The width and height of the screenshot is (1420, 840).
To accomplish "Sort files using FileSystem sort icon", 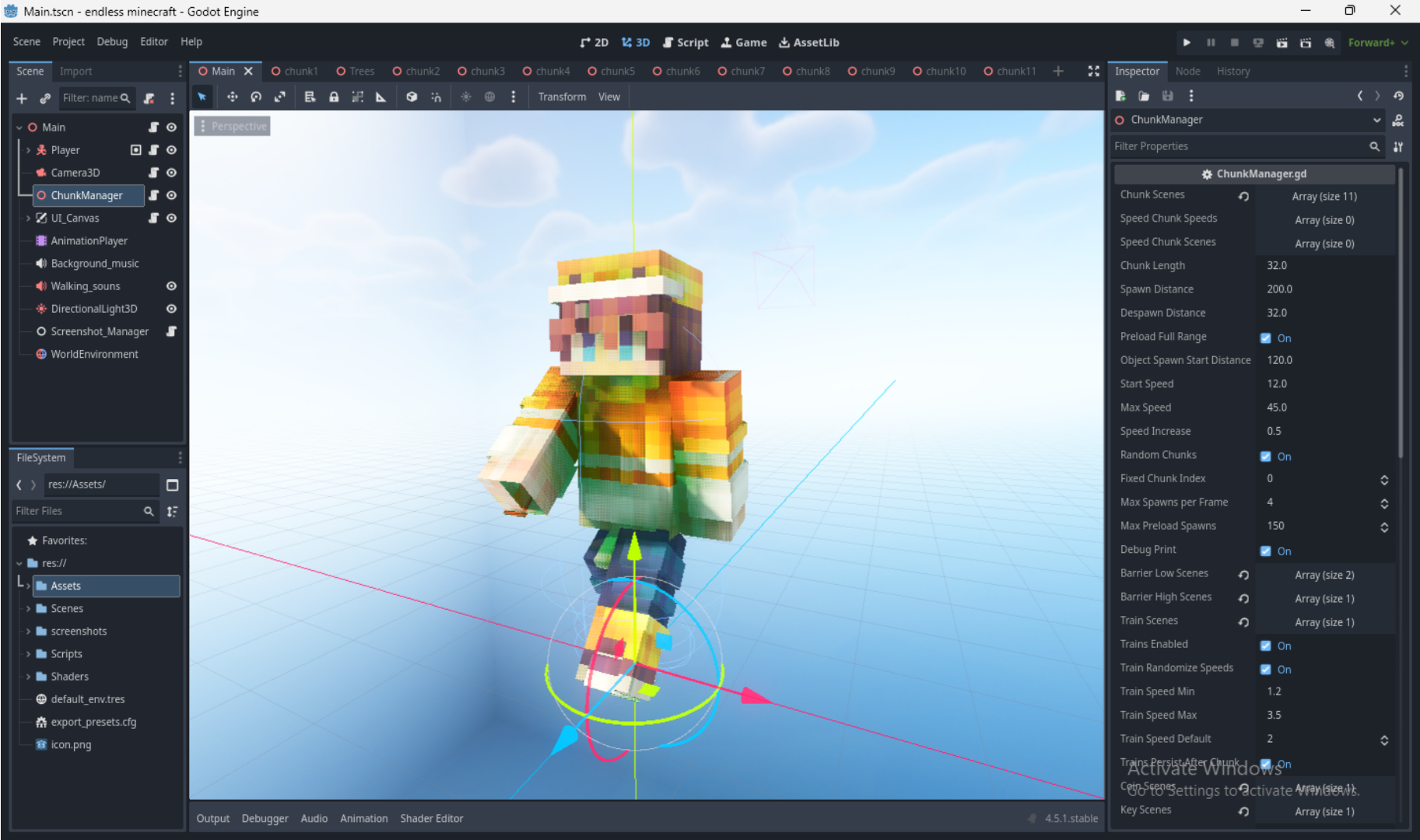I will (173, 511).
